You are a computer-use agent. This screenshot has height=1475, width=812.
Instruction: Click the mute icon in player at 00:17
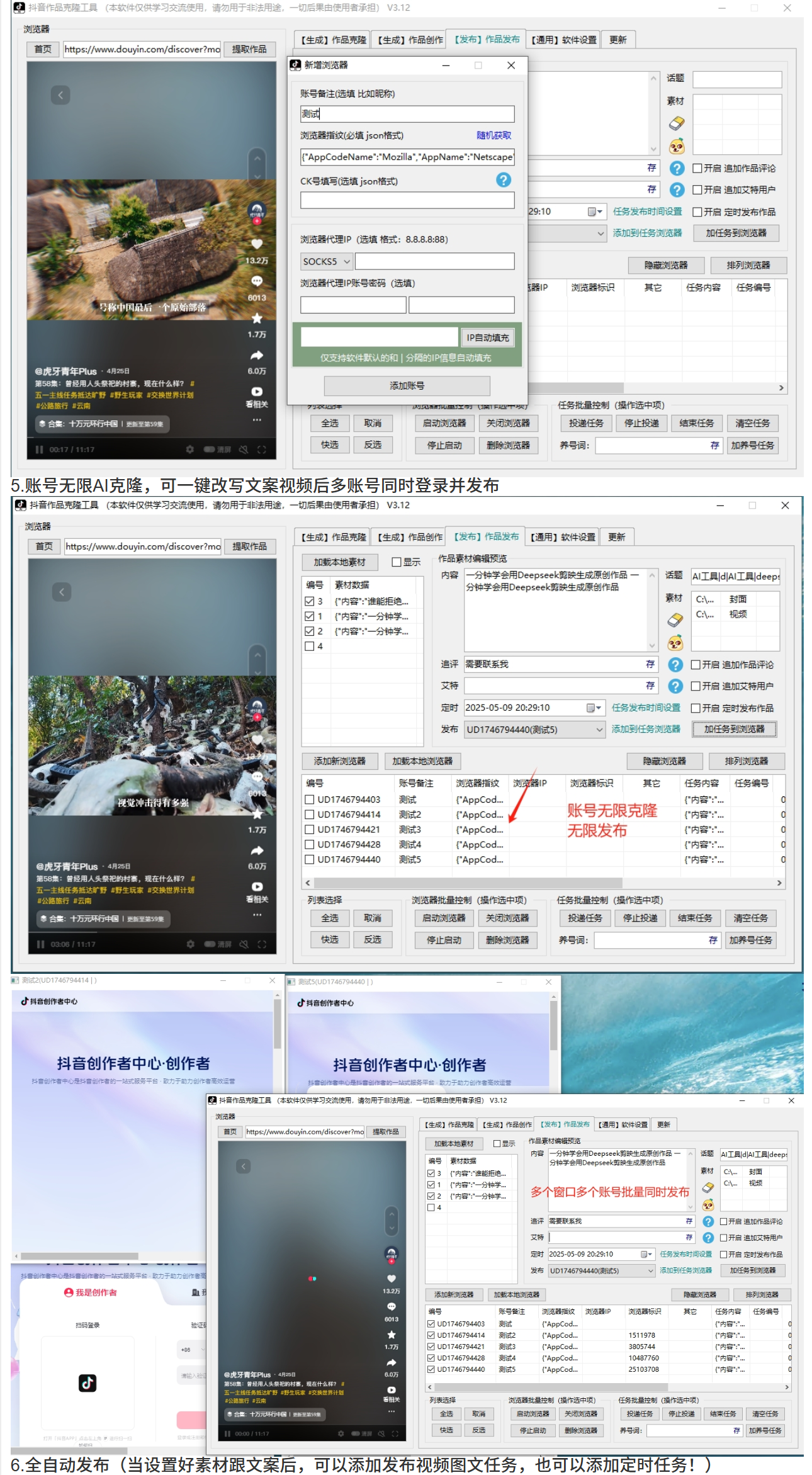click(x=244, y=449)
